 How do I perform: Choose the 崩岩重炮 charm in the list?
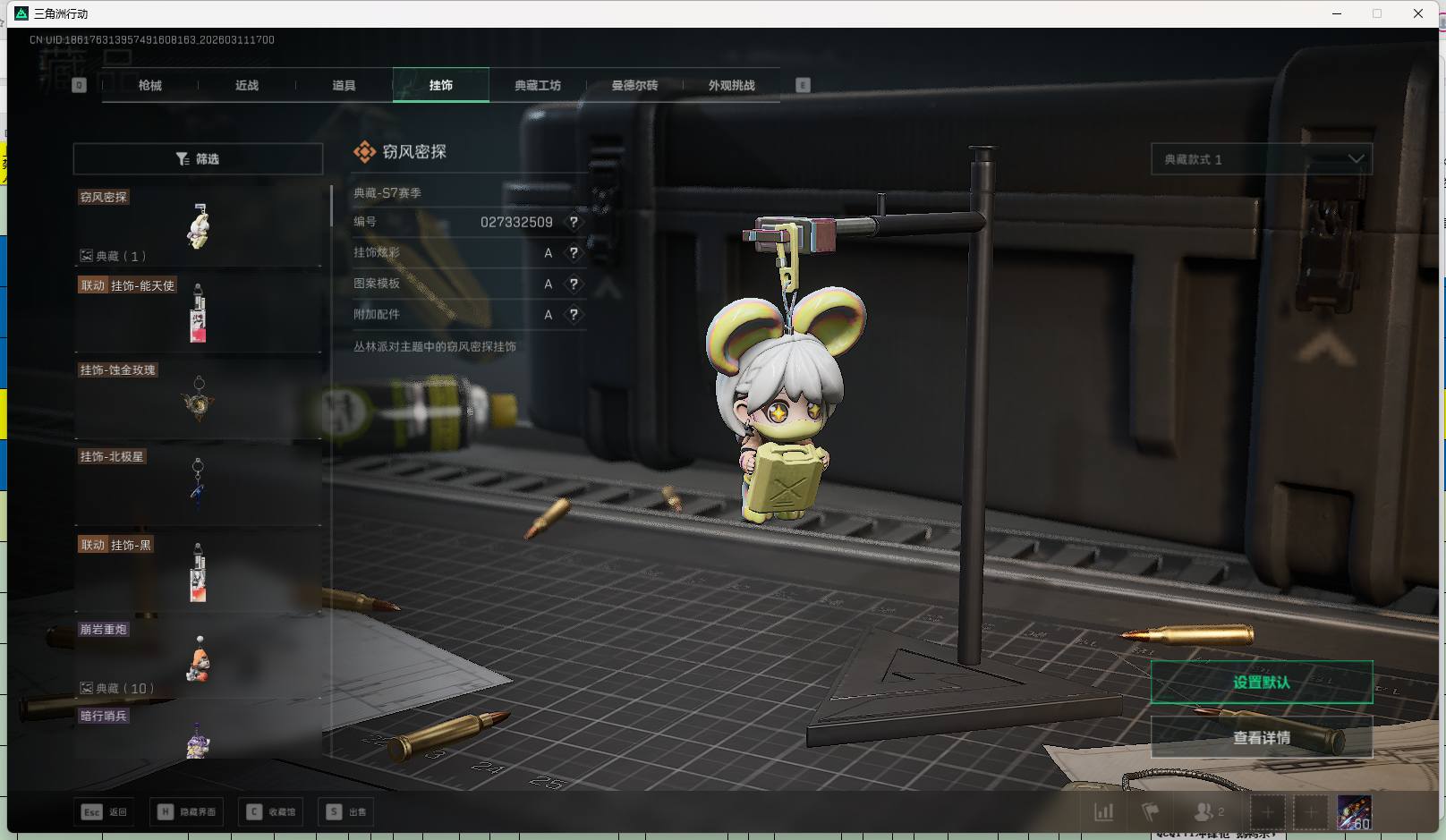click(198, 660)
